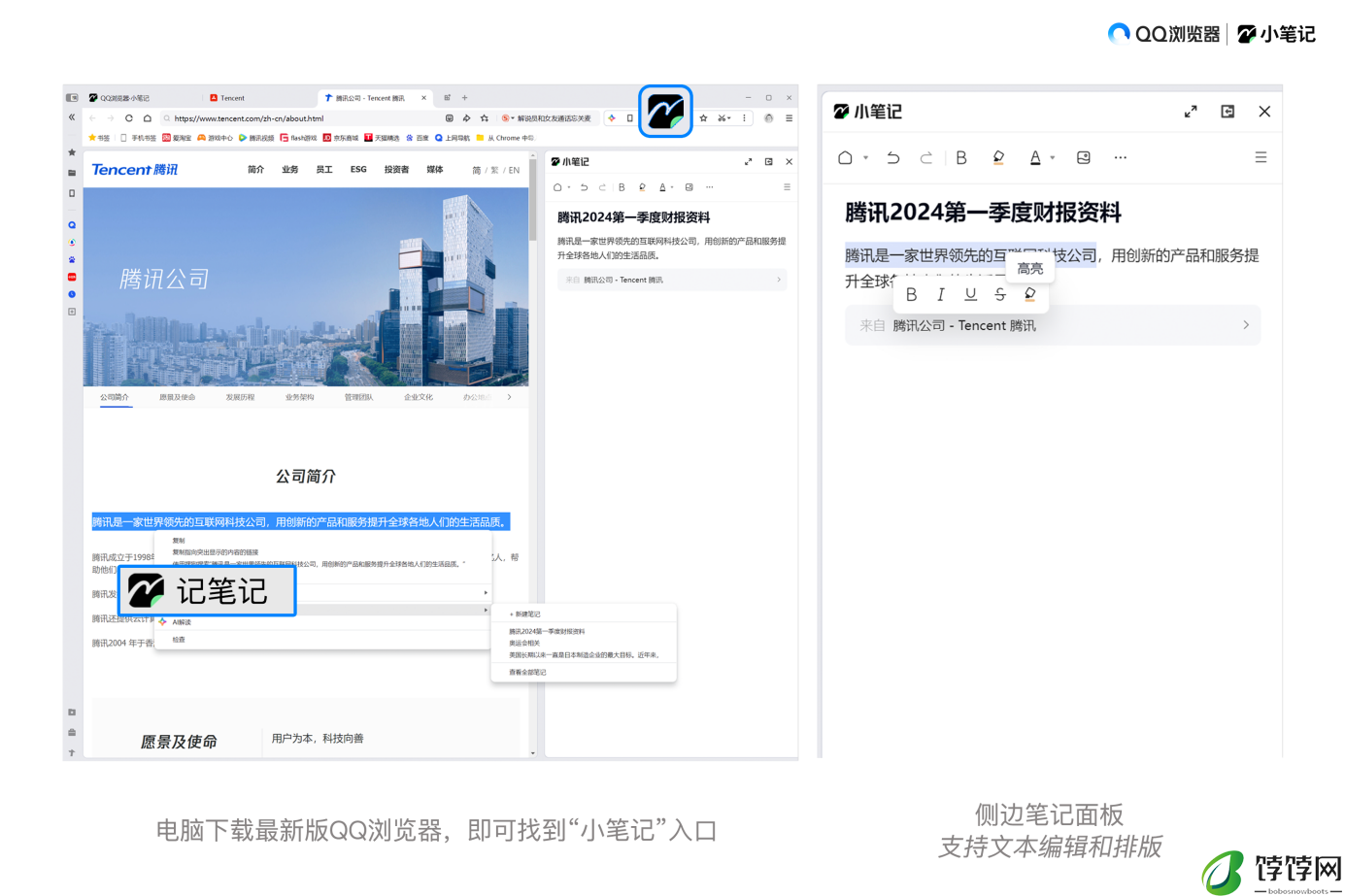Viewport: 1345px width, 896px height.
Task: Switch site language to EN
Action: pyautogui.click(x=514, y=171)
